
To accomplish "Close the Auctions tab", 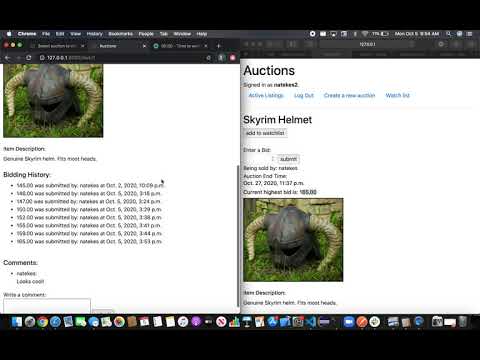I will click(144, 46).
